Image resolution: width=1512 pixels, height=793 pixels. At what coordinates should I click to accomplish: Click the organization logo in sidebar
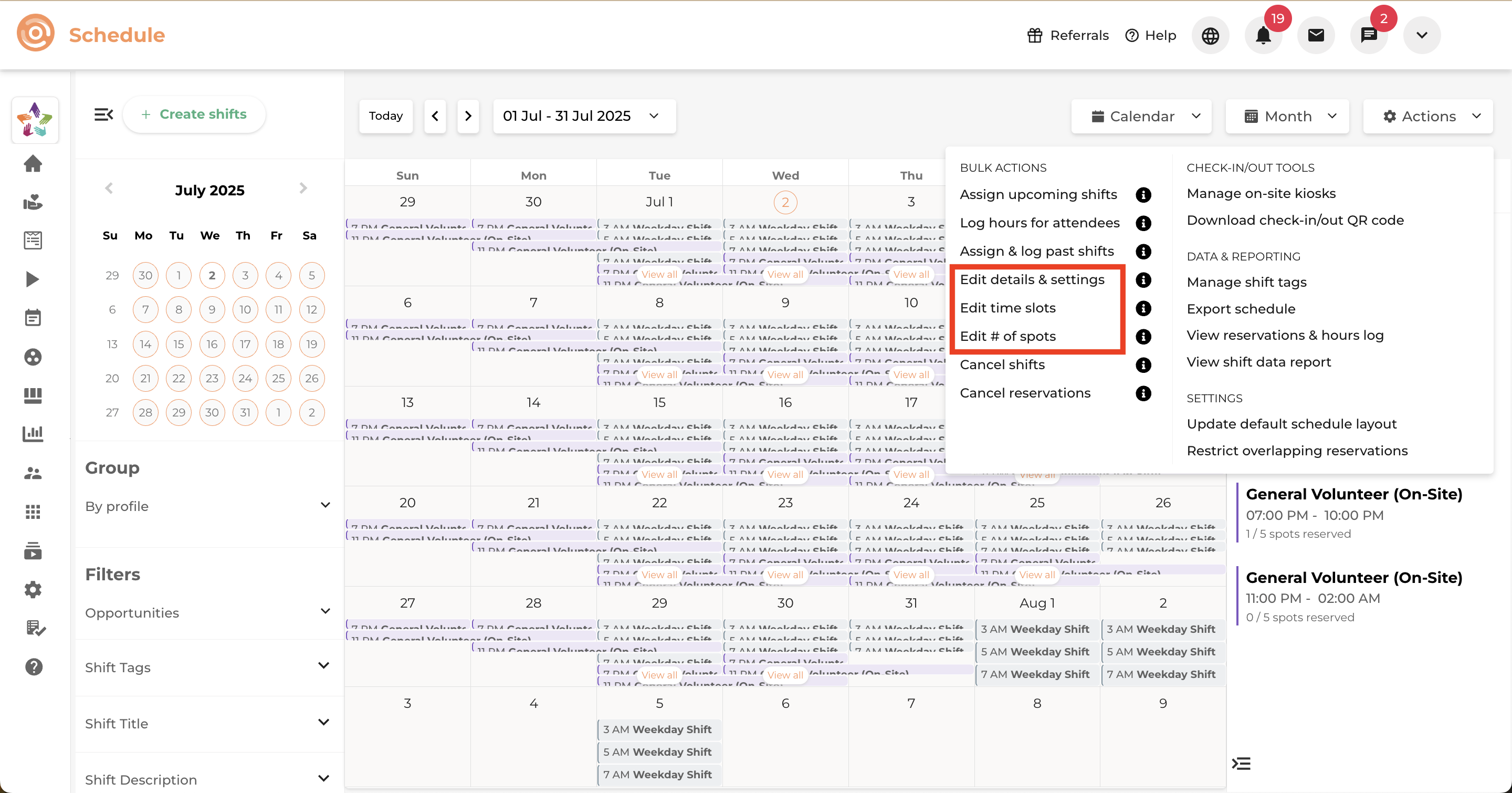[x=35, y=120]
